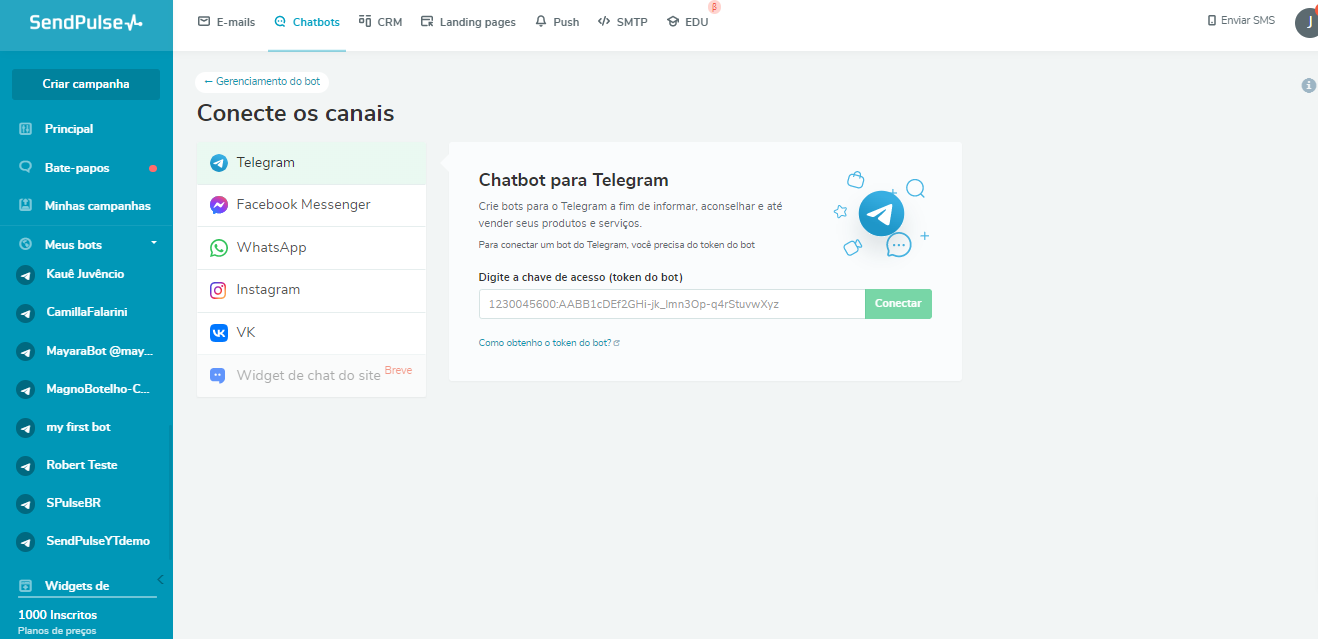Click Enviar SMS link
1318x639 pixels.
coord(1241,20)
